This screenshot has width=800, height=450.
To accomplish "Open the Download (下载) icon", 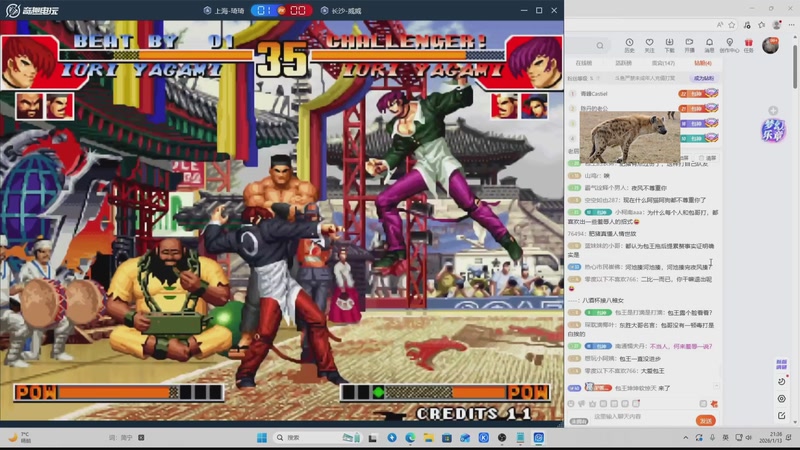I will (669, 43).
